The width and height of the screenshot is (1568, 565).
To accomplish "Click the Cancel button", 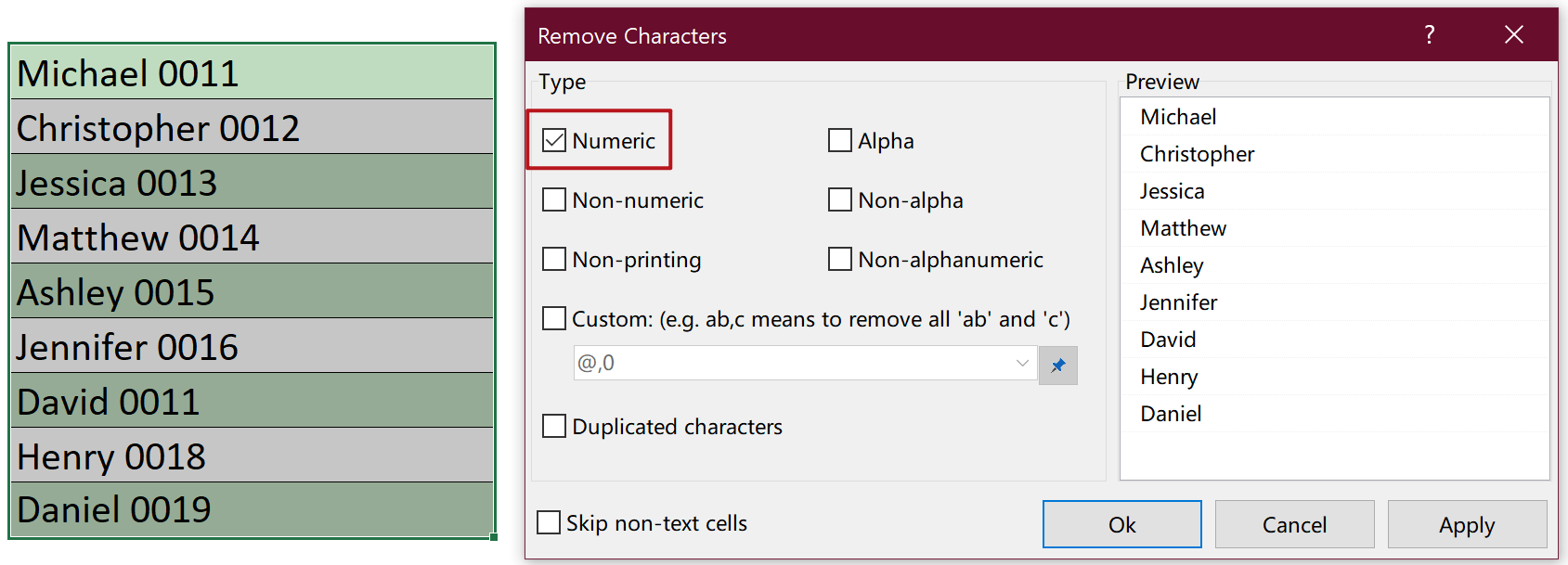I will [1294, 524].
